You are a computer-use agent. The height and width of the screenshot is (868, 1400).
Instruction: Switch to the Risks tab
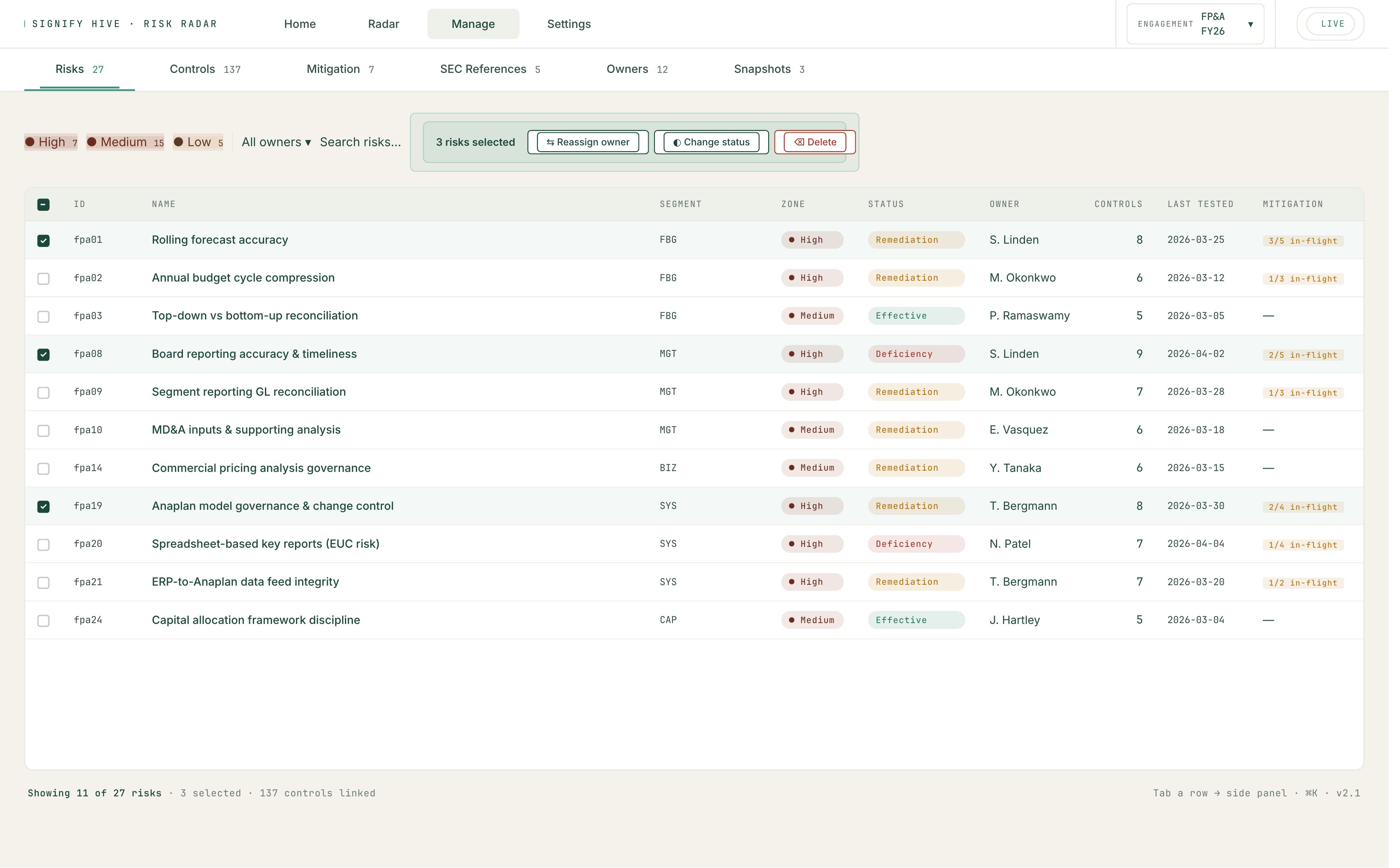80,69
